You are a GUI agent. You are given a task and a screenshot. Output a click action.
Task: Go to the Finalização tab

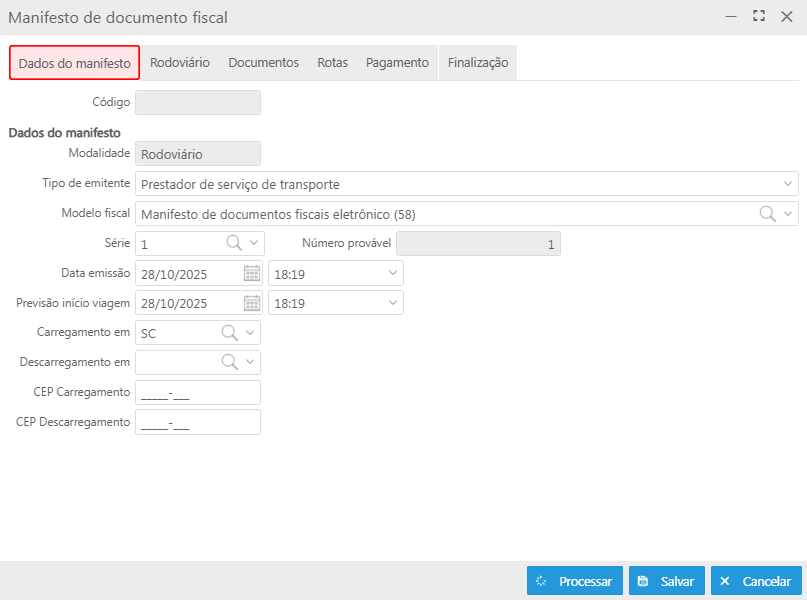[477, 62]
